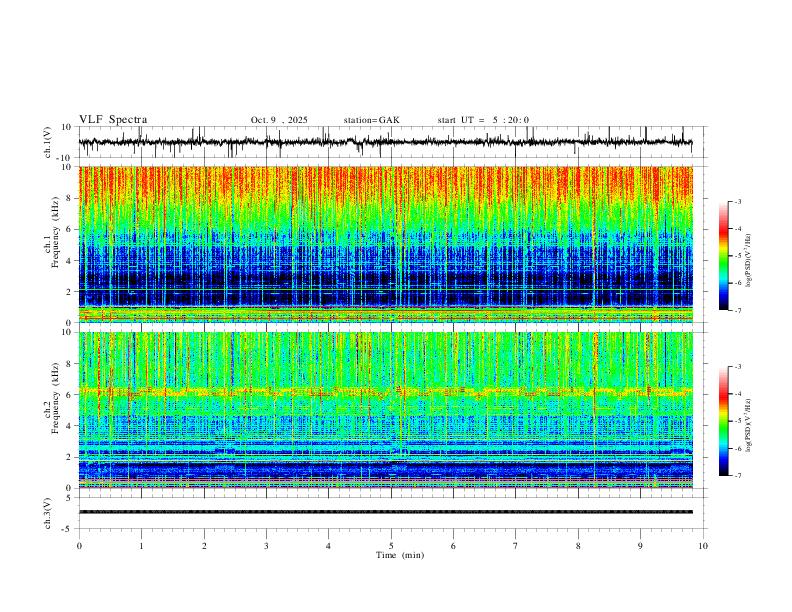
Task: Click the "-4" label on ch.2 color scale
Action: [x=738, y=394]
